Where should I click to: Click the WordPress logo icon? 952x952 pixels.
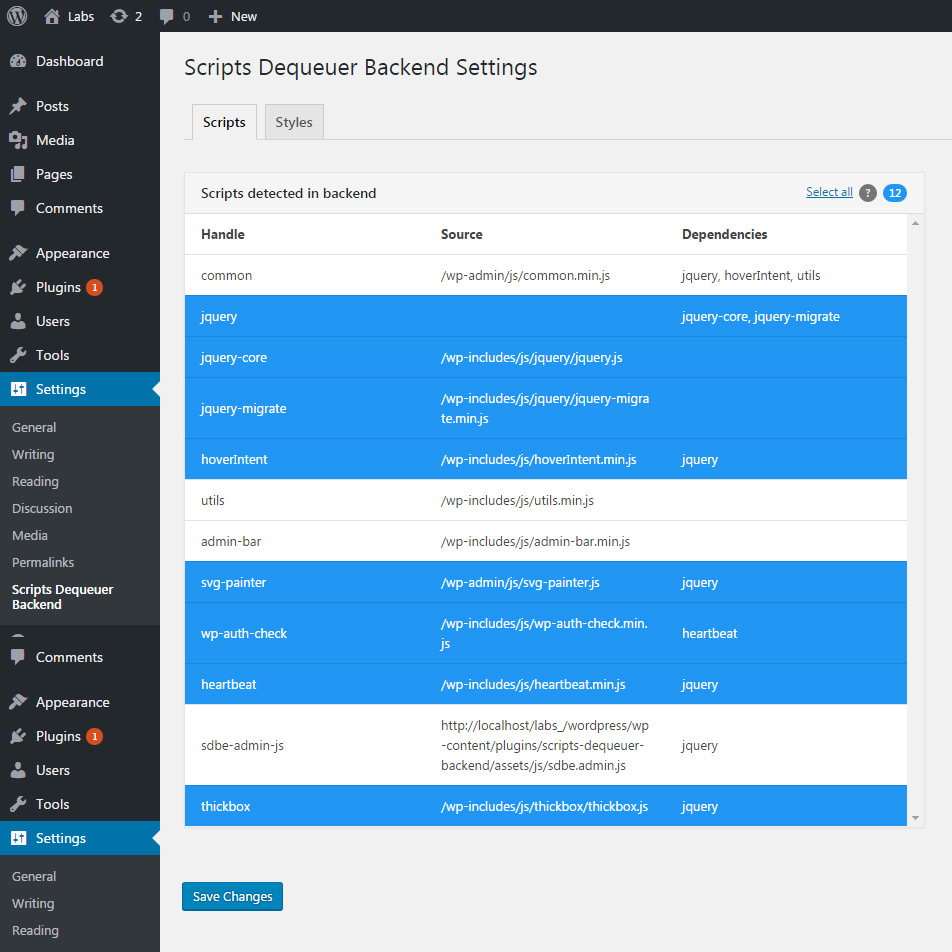(17, 16)
